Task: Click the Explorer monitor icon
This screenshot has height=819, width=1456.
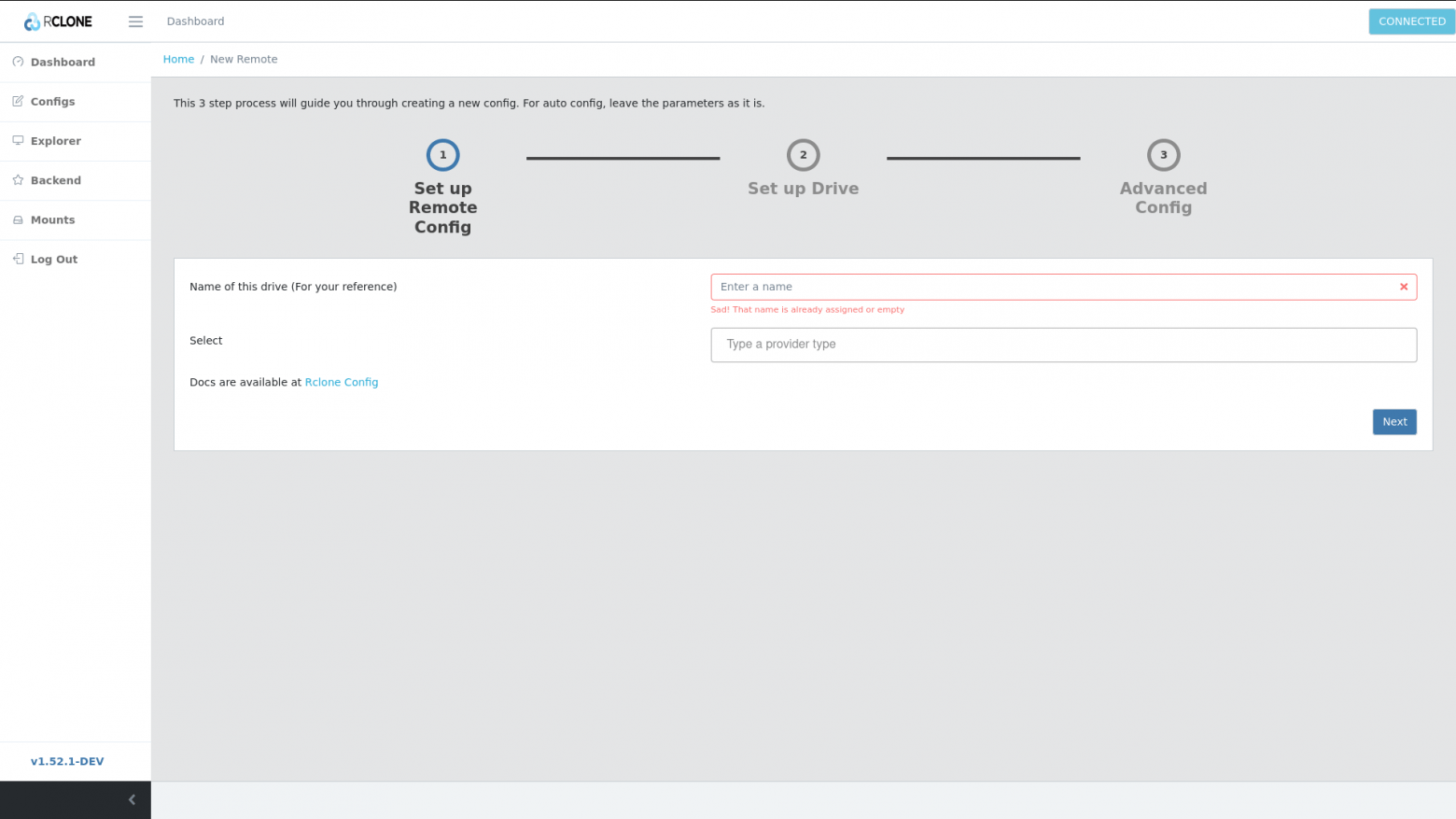Action: (x=18, y=140)
